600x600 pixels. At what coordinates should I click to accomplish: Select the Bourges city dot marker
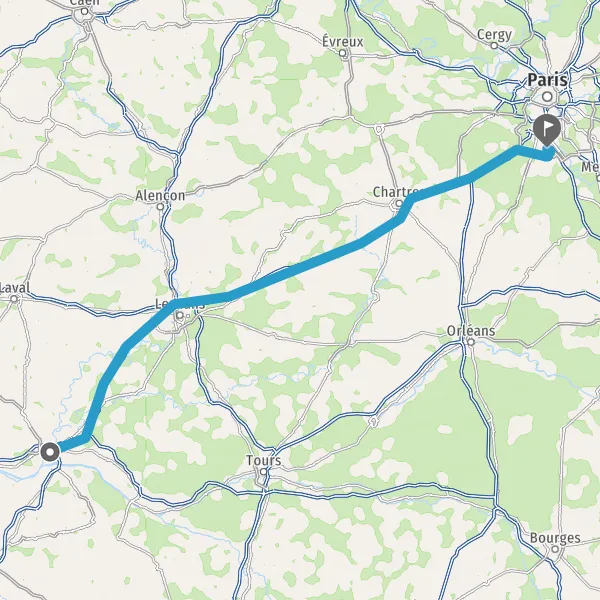[555, 549]
